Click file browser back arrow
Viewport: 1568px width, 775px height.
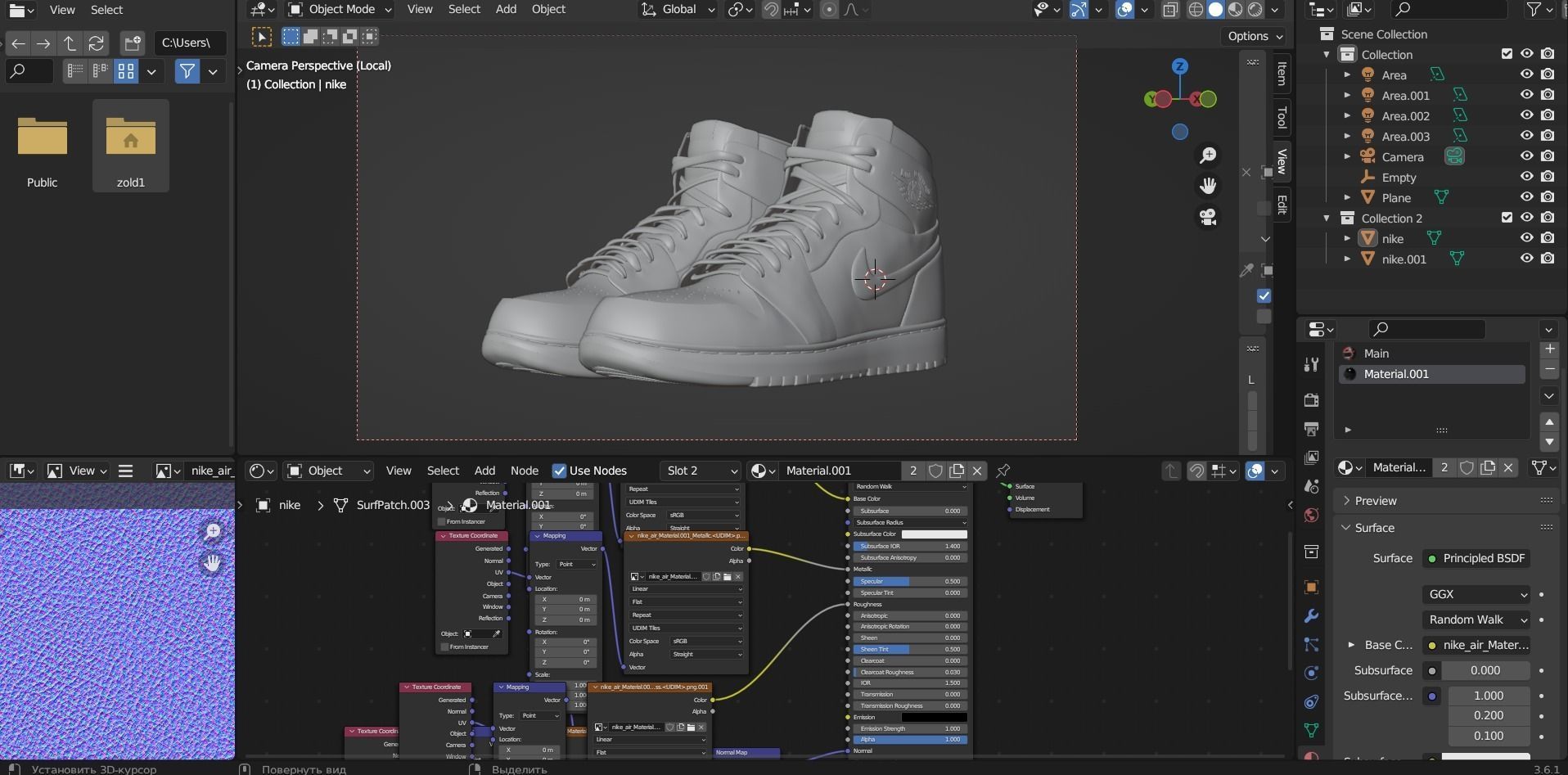pos(18,43)
